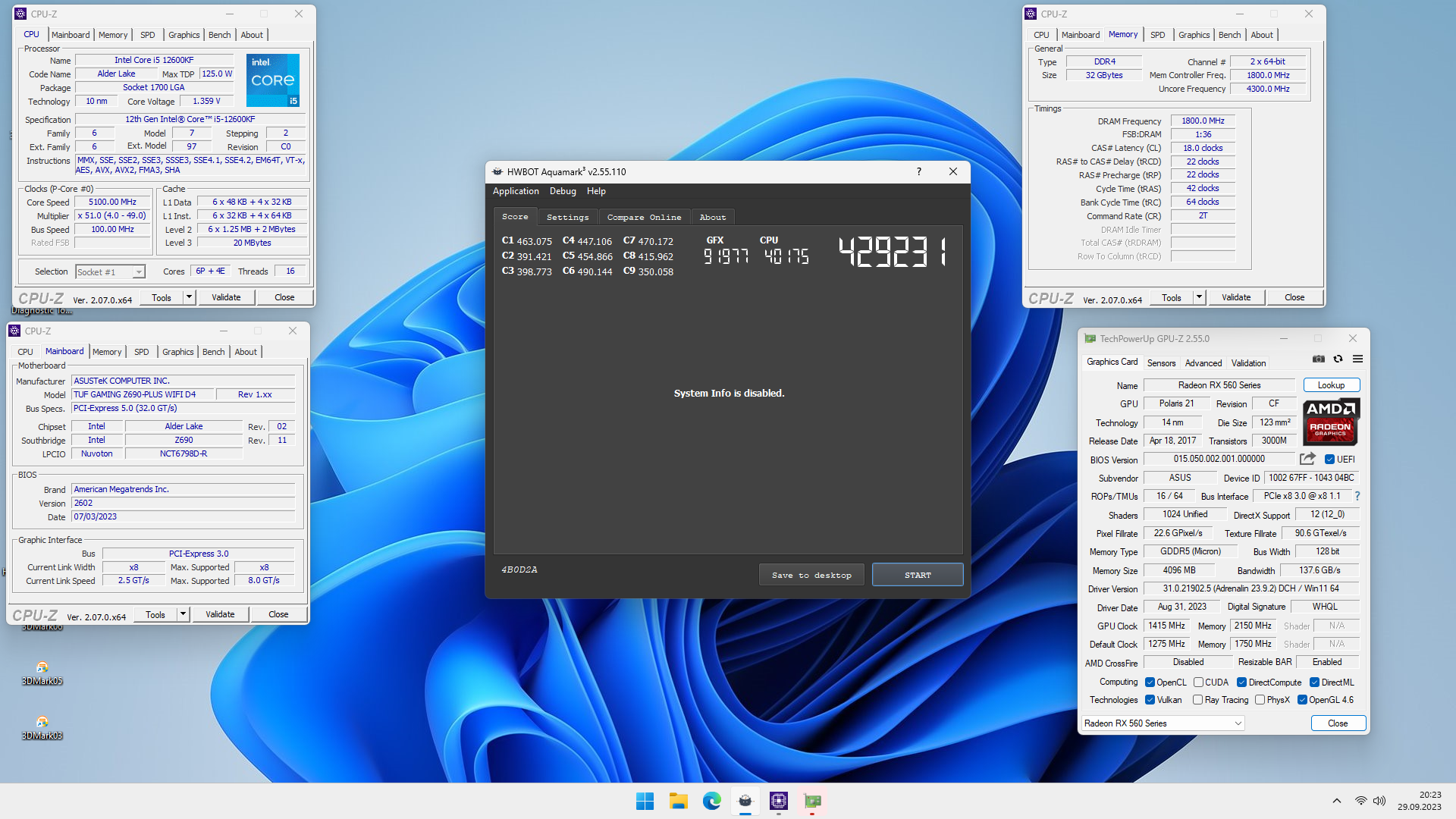Click Aquamark help question mark in title bar

pyautogui.click(x=919, y=171)
